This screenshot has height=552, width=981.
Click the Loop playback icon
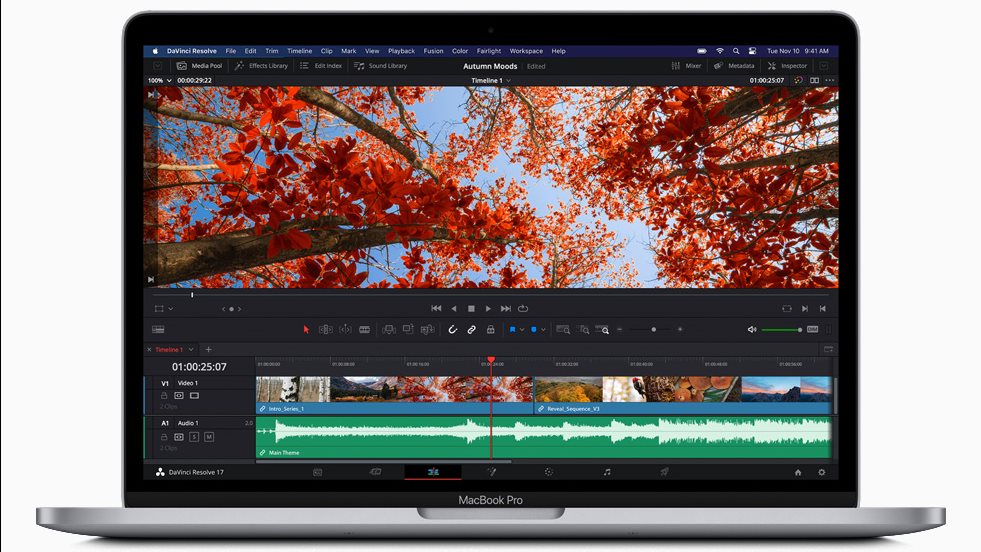(523, 308)
